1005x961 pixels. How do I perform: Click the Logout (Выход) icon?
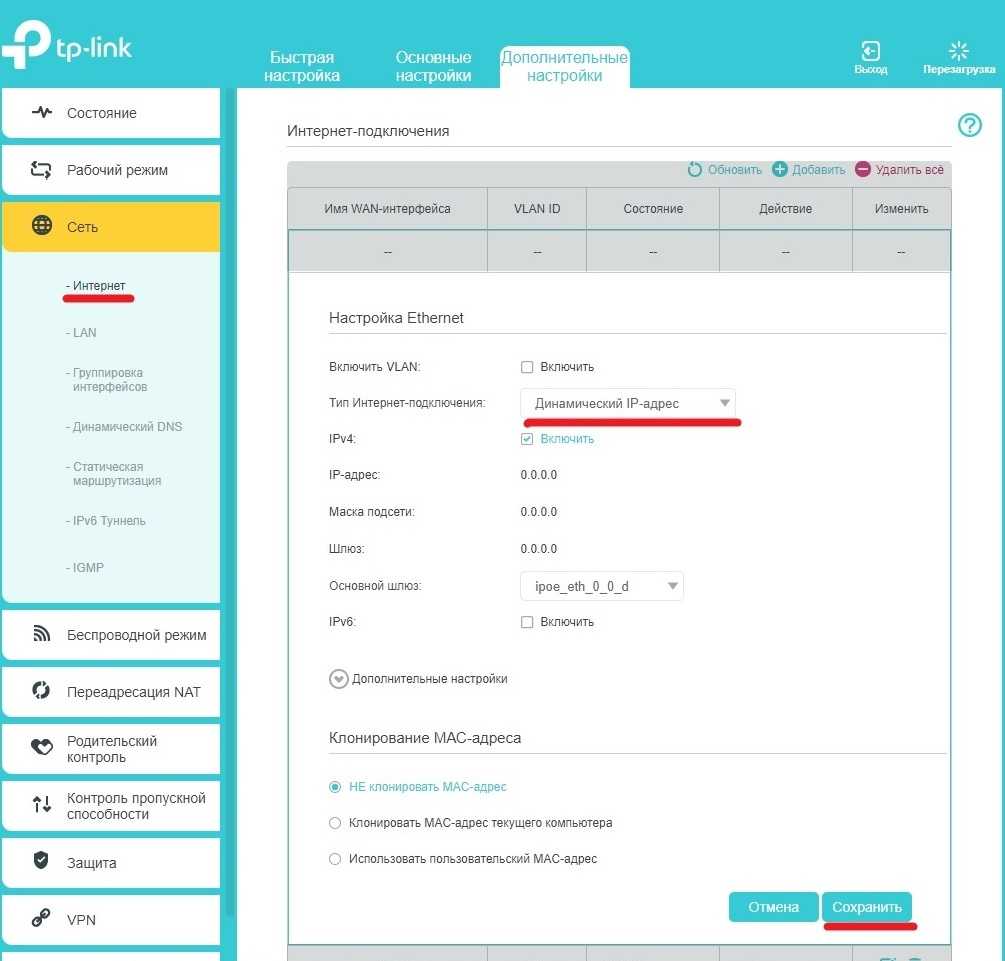coord(870,52)
